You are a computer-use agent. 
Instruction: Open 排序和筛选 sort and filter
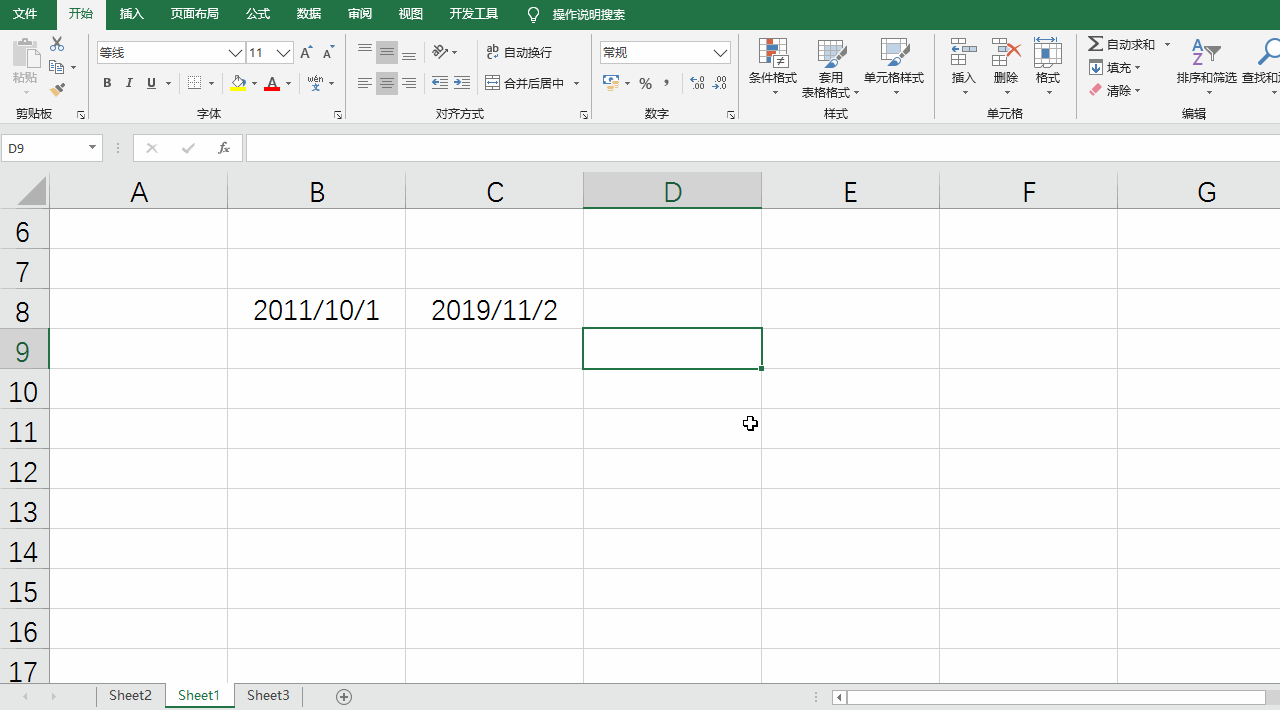click(x=1207, y=67)
